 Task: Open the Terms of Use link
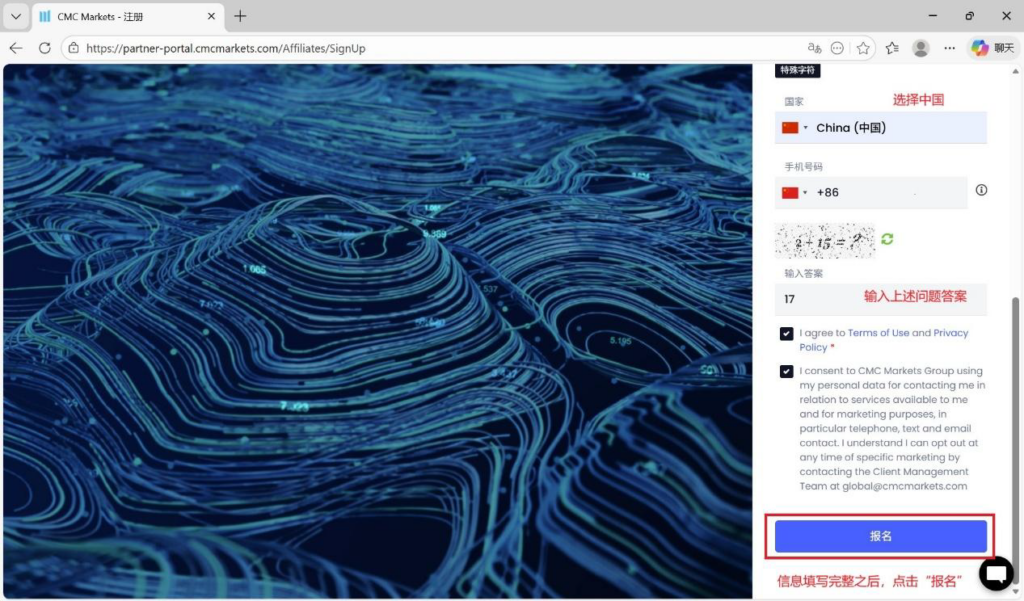[878, 333]
